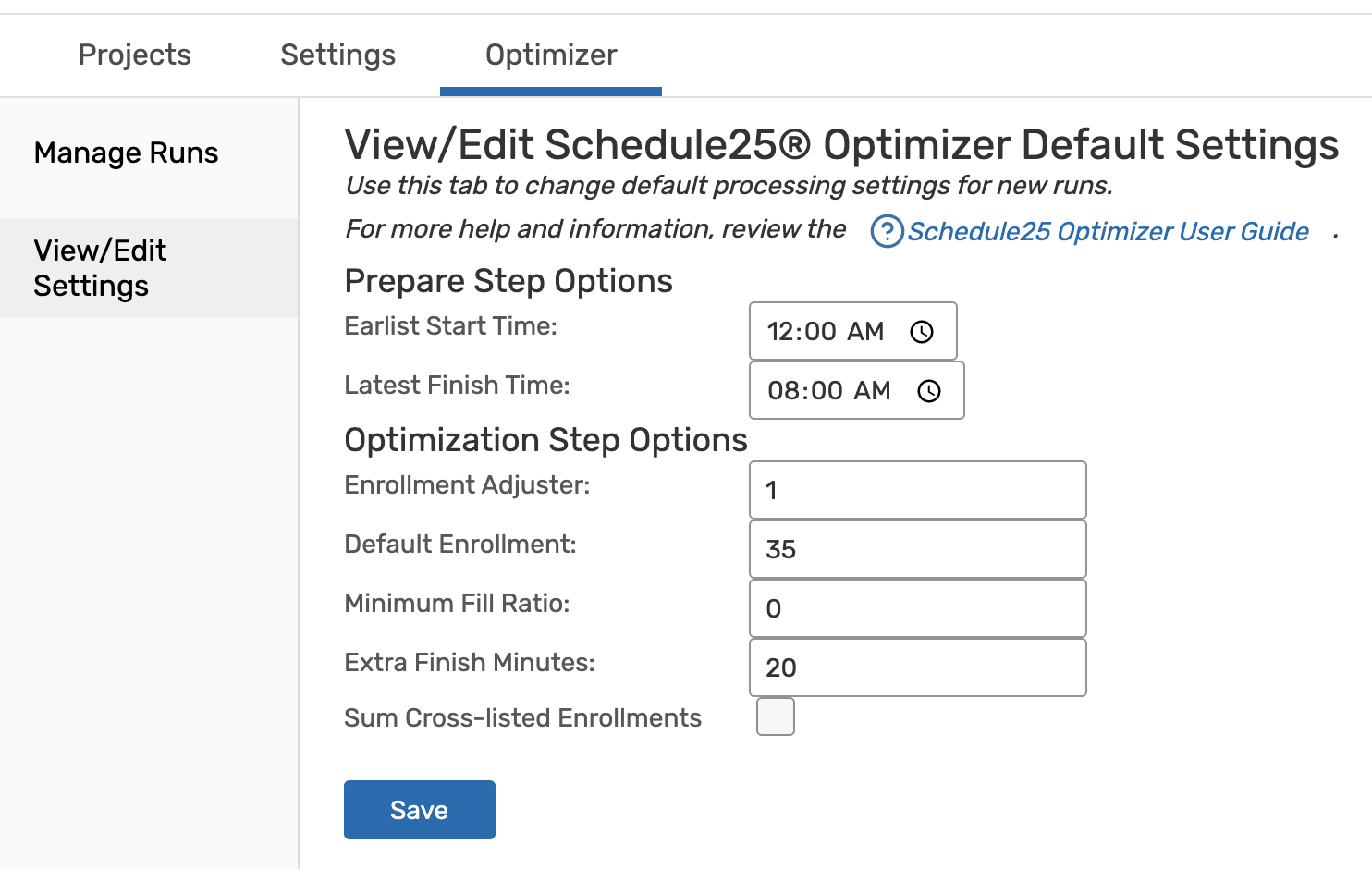Open Schedule25 Optimizer User Guide link

point(1108,231)
